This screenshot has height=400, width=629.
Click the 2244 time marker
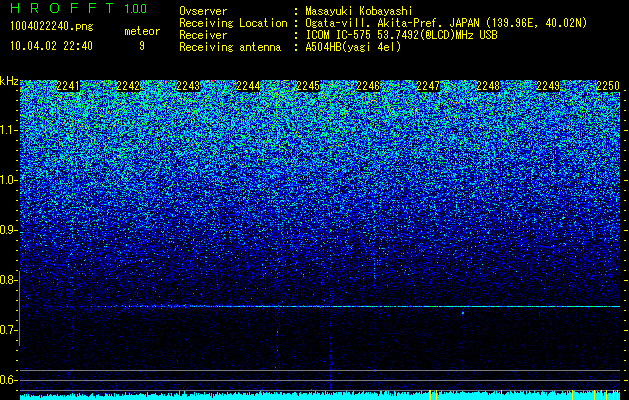pos(248,86)
